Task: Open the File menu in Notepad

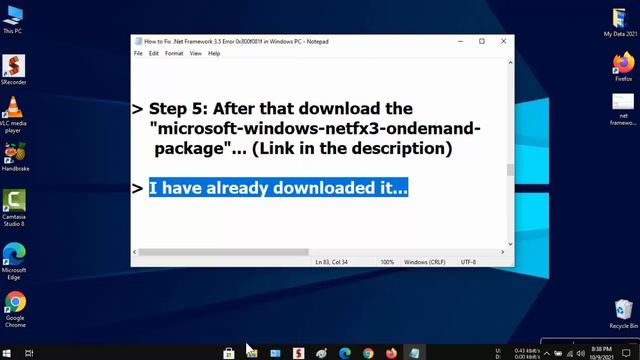Action: [x=138, y=53]
